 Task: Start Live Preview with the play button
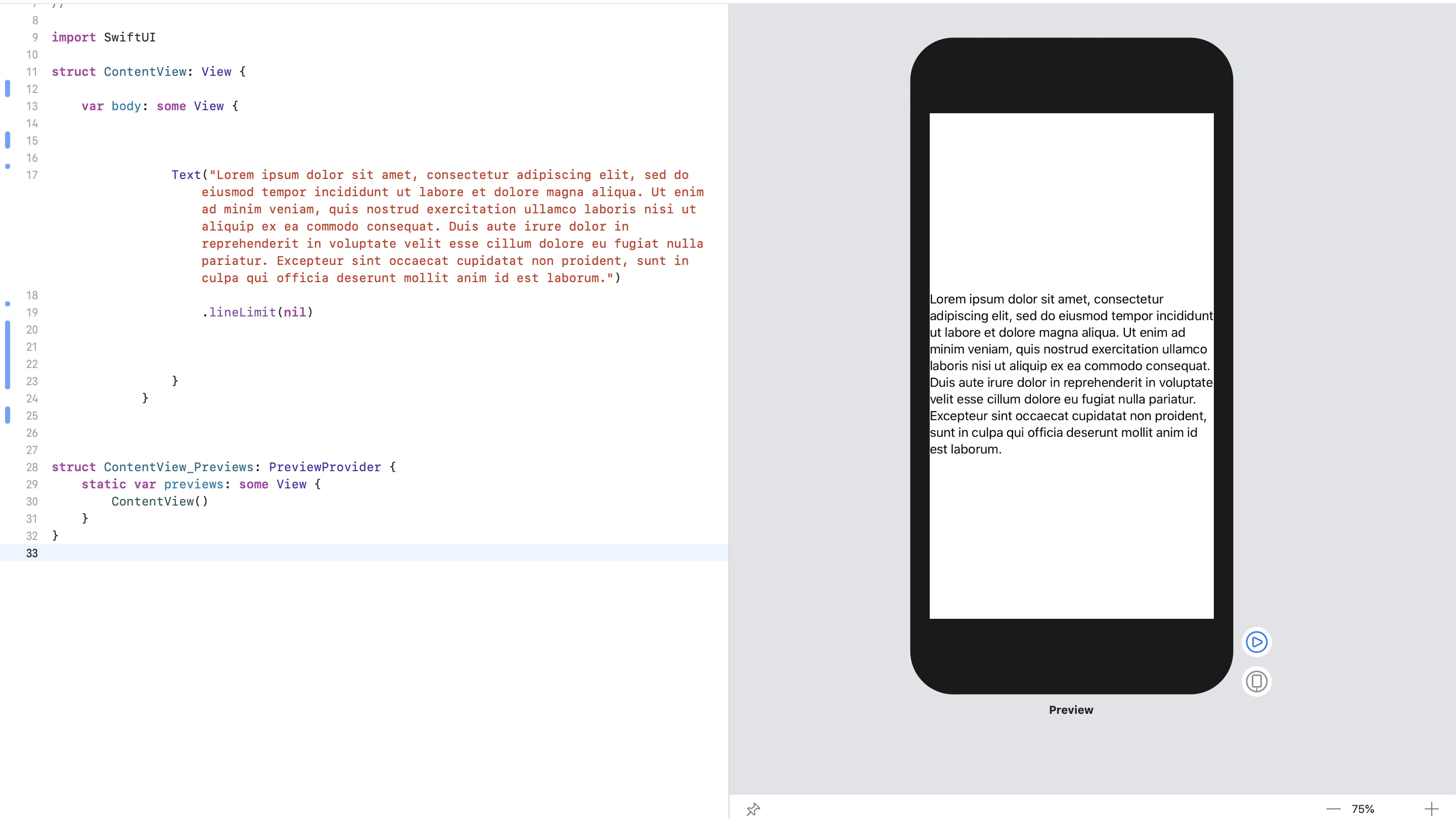[x=1256, y=642]
